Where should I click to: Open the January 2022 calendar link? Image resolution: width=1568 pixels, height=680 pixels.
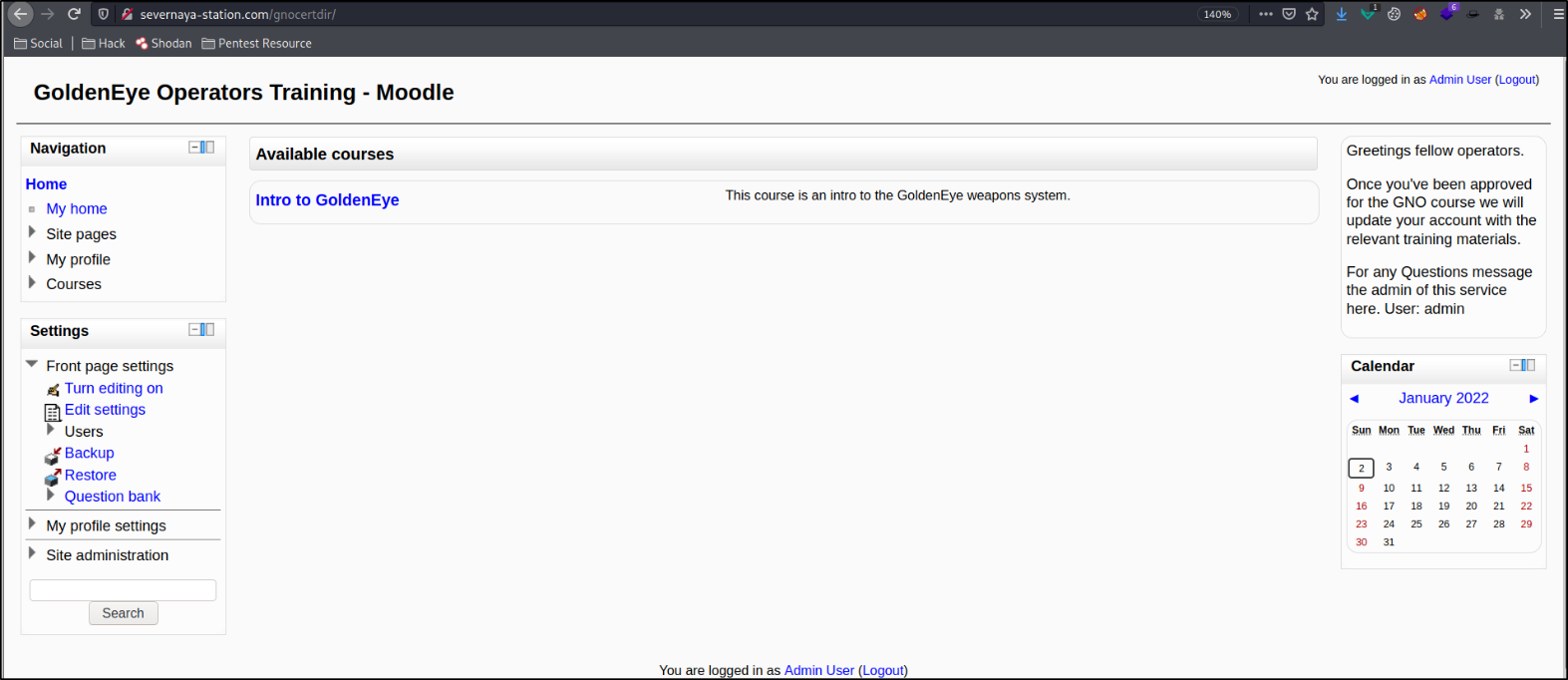pyautogui.click(x=1443, y=398)
